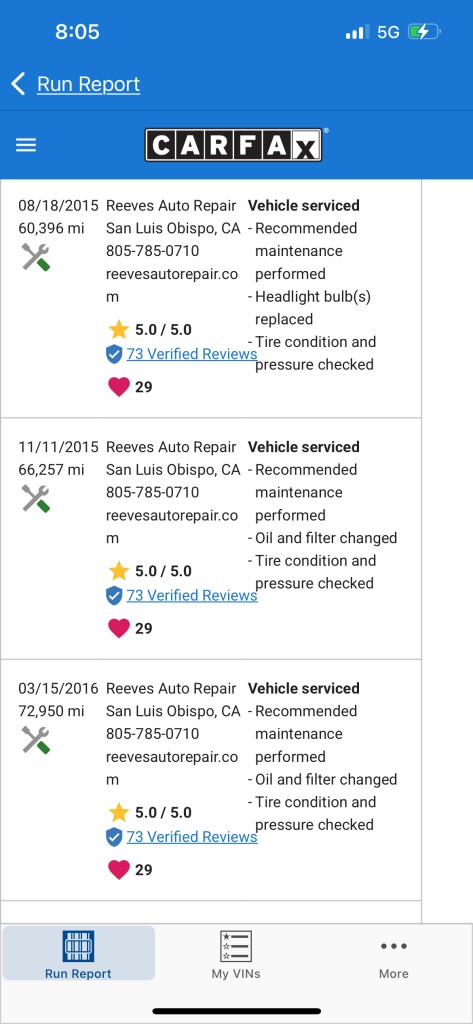
Task: Open 73 Verified Reviews in 11/11/2015 record
Action: point(191,596)
